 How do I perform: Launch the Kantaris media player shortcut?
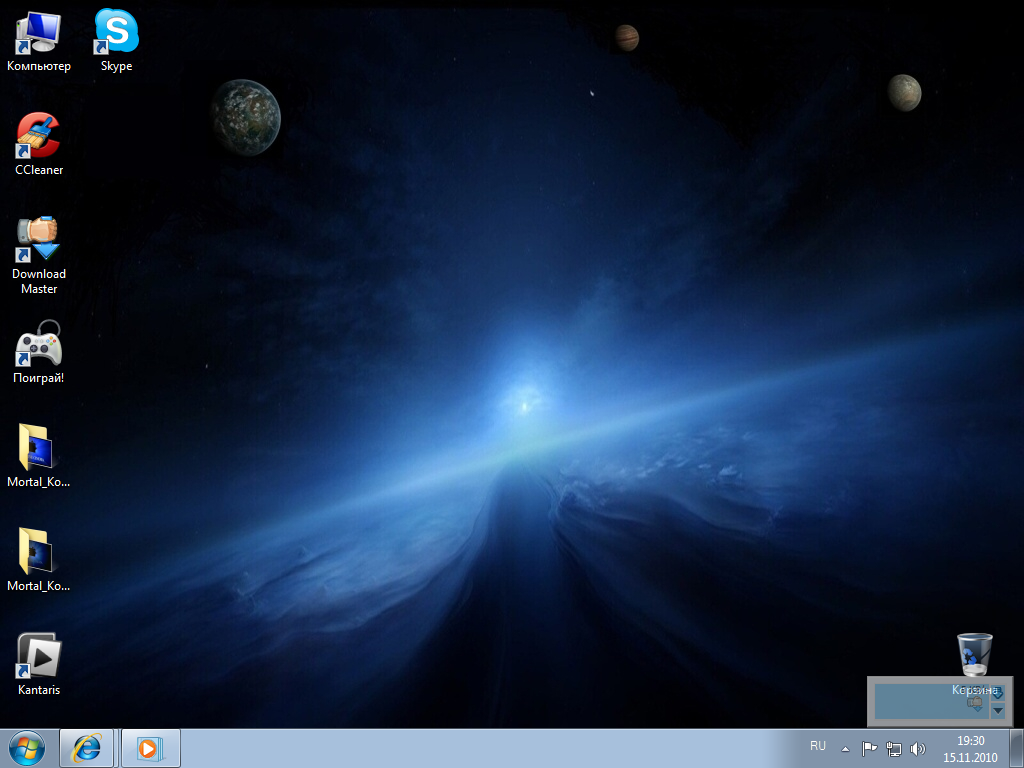[39, 657]
